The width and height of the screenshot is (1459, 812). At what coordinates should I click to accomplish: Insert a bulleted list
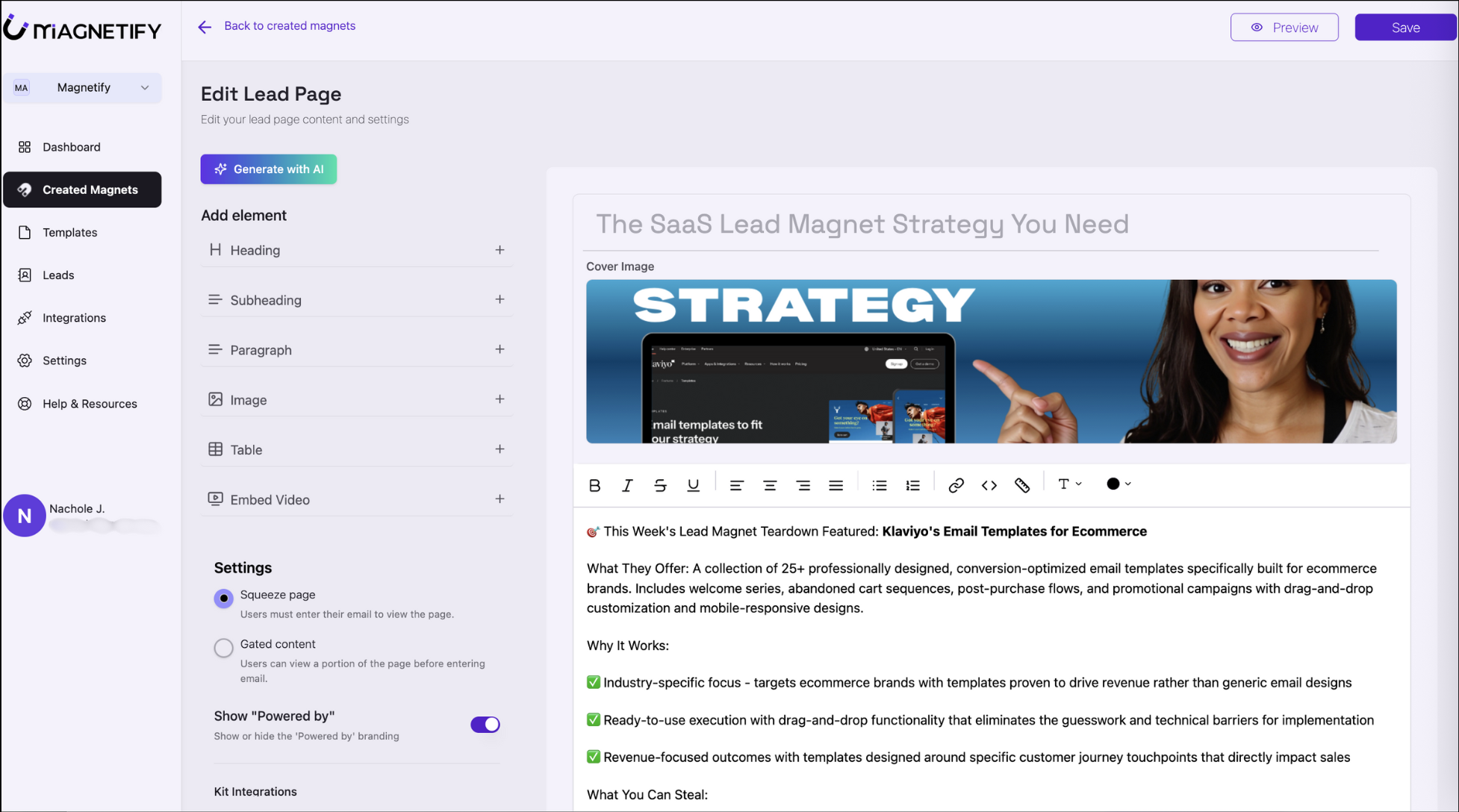pyautogui.click(x=879, y=485)
